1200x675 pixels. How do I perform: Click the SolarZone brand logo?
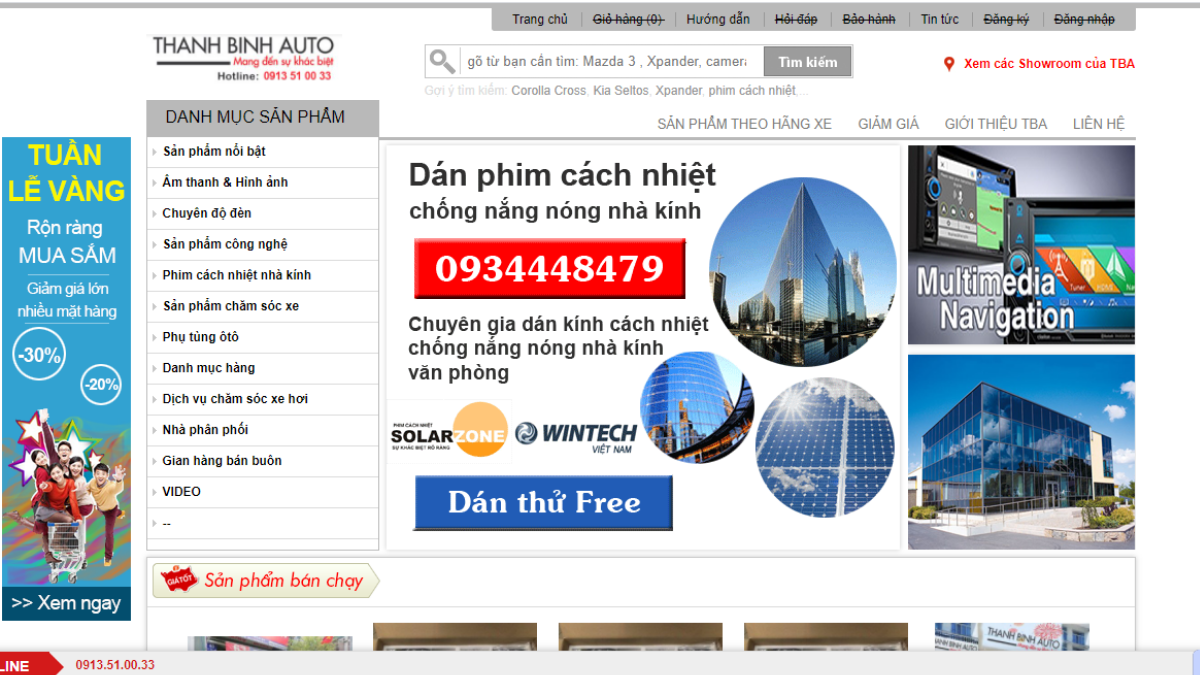click(449, 431)
